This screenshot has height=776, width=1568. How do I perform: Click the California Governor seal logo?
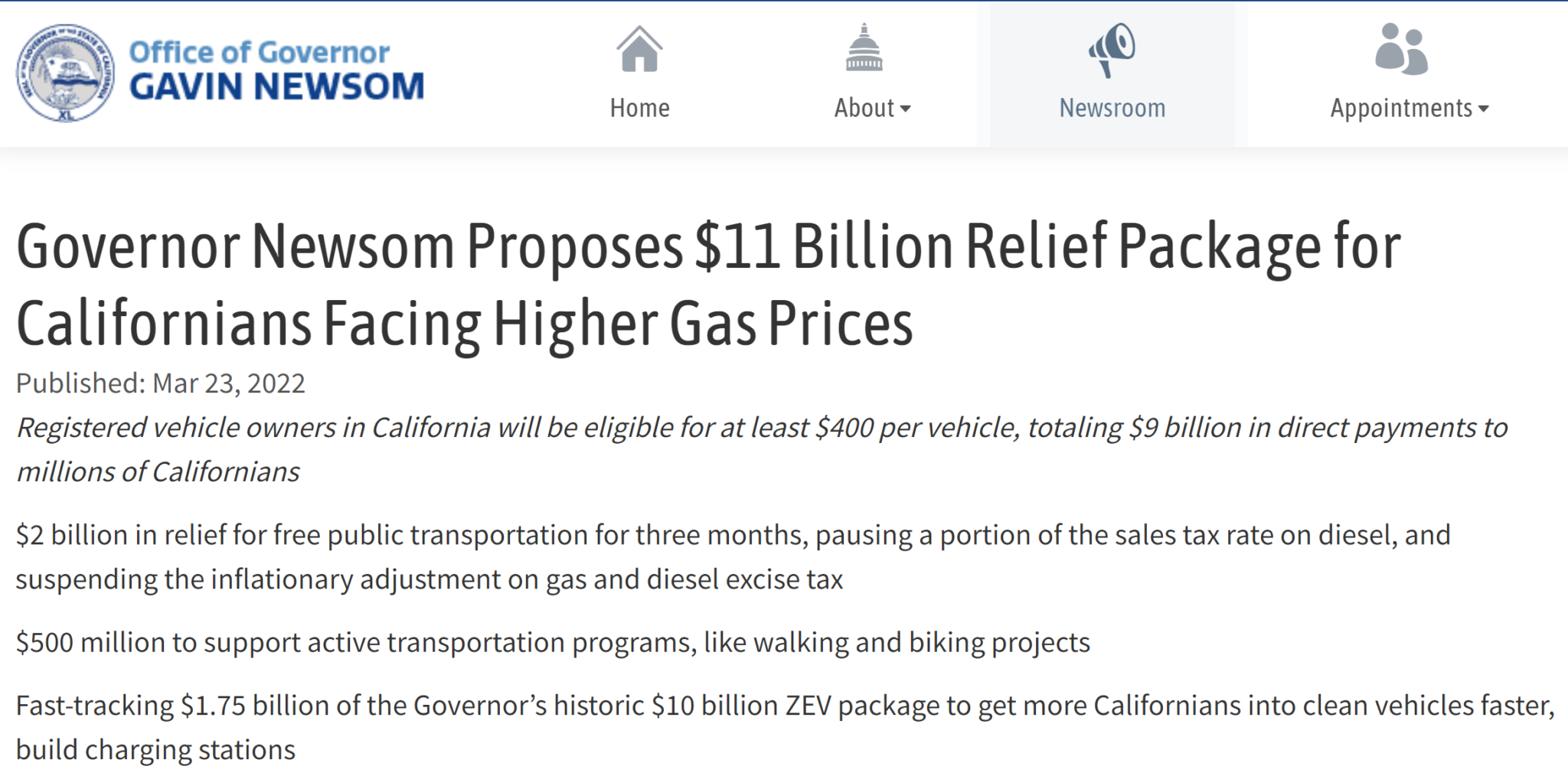pos(66,73)
